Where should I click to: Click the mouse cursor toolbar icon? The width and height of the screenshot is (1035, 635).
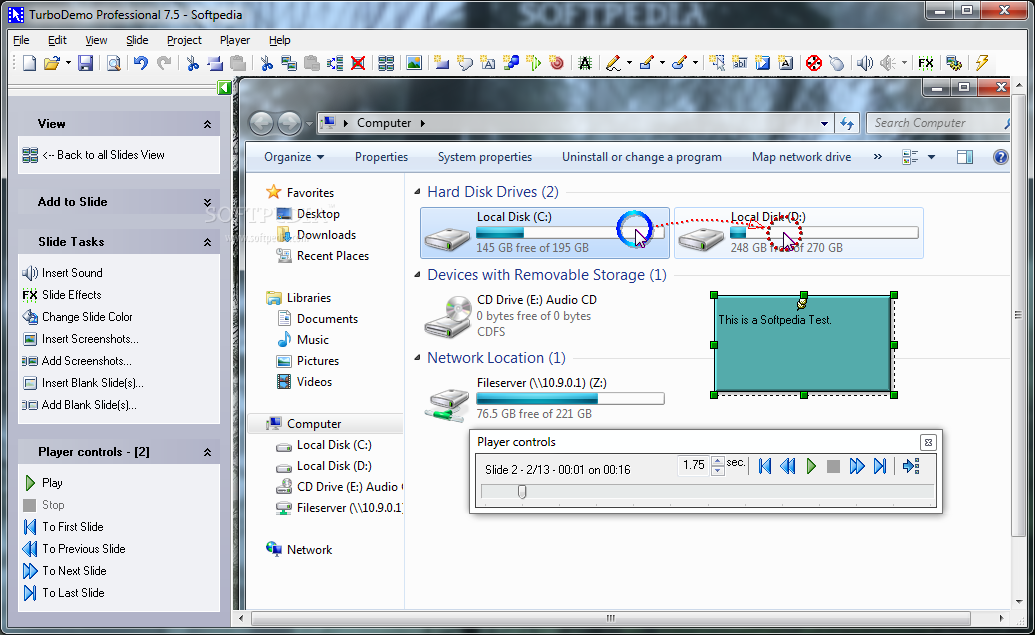point(836,63)
